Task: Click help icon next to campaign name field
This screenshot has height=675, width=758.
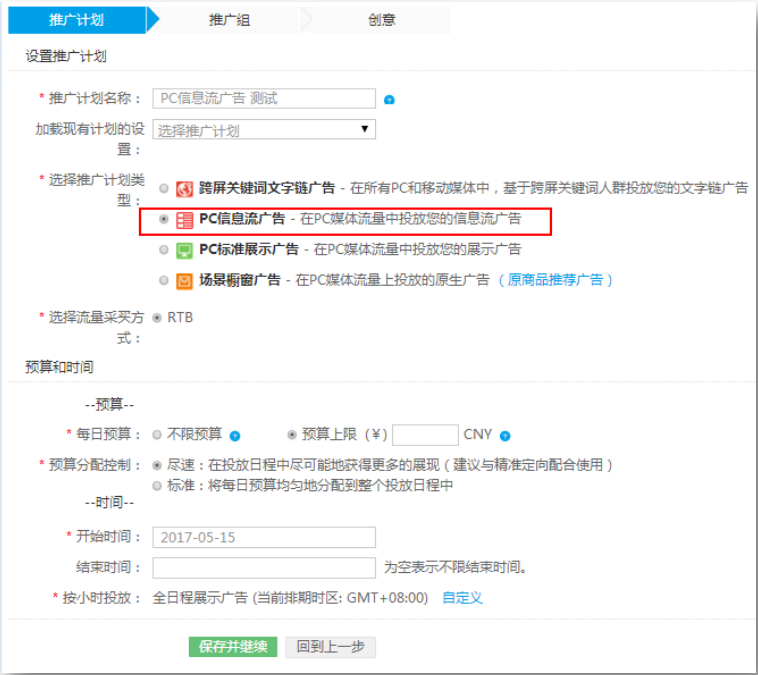Action: coord(390,100)
